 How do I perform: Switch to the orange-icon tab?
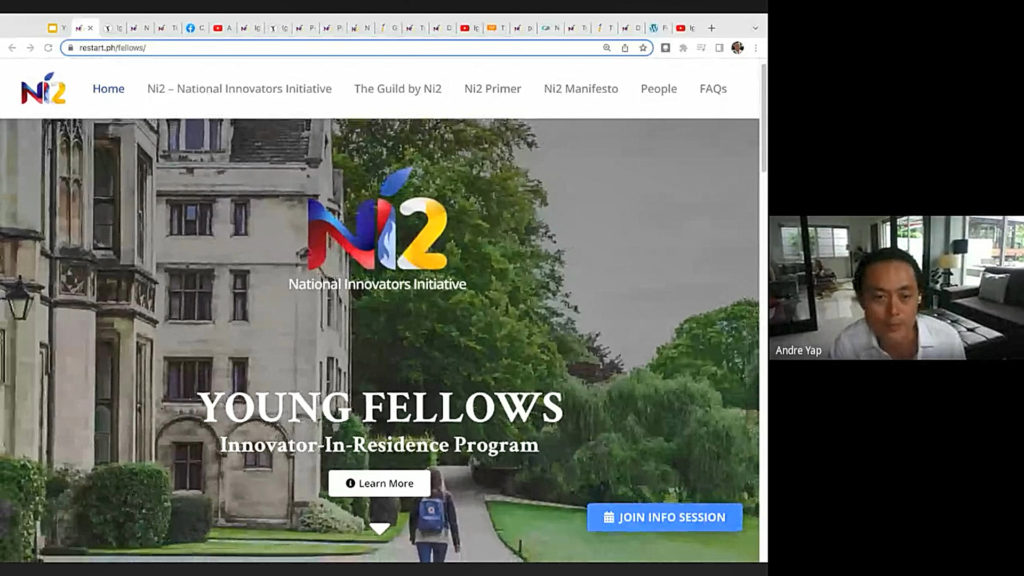496,28
